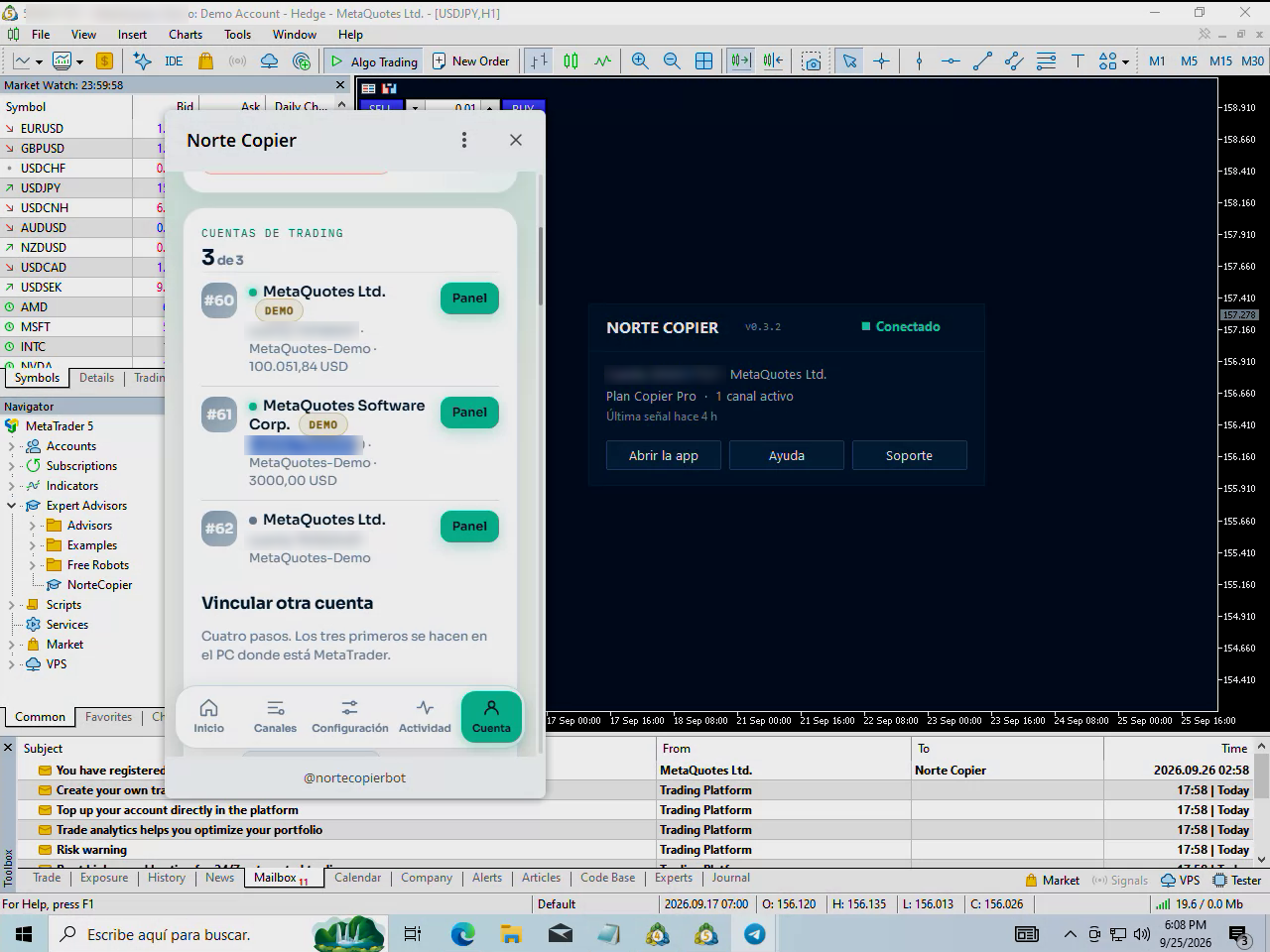Image resolution: width=1270 pixels, height=952 pixels.
Task: Click Soporte button on chart panel
Action: [x=909, y=455]
